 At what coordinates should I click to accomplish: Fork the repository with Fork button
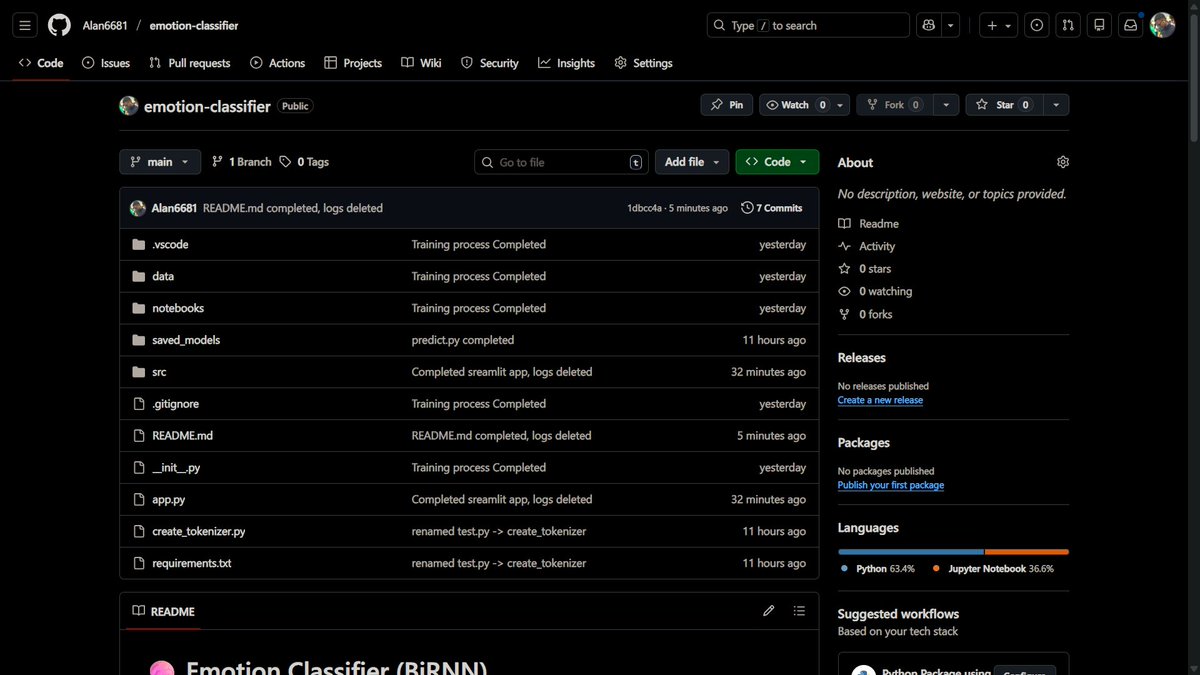tap(895, 105)
